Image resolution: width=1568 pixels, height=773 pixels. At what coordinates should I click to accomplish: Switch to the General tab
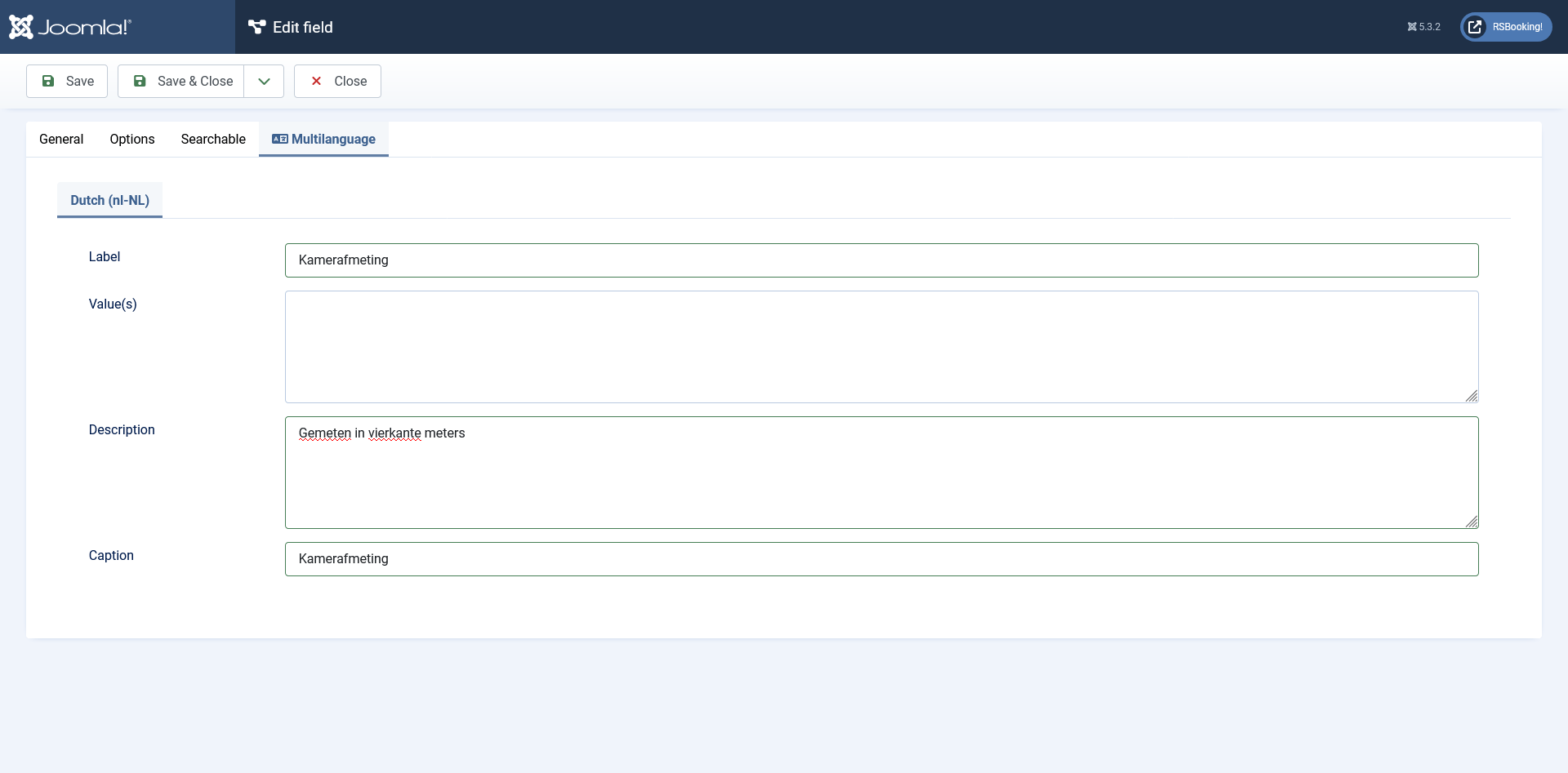(61, 139)
